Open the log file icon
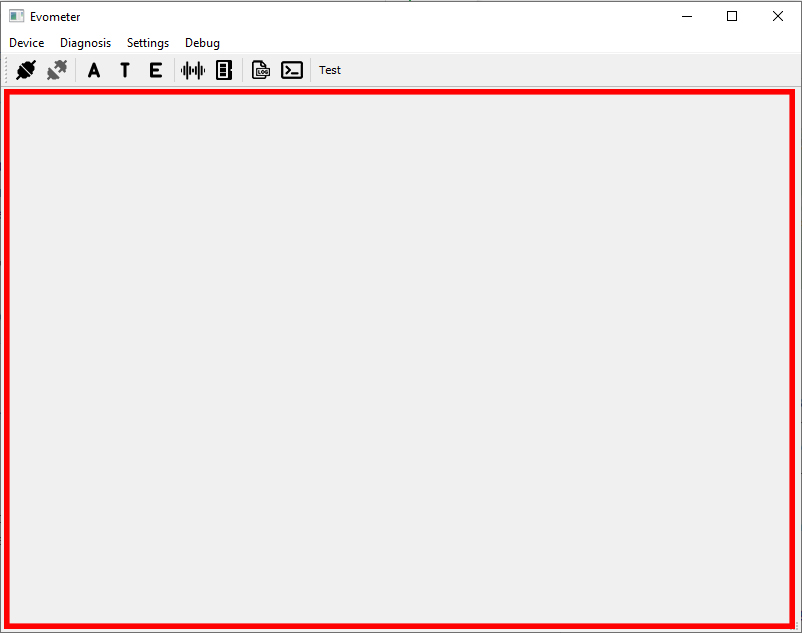 coord(261,70)
